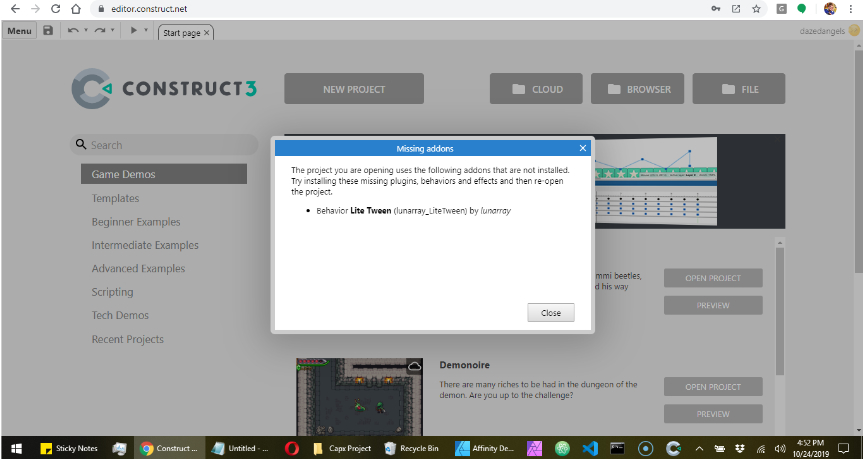Open the Windows notification center icon
The height and width of the screenshot is (459, 863).
843,448
